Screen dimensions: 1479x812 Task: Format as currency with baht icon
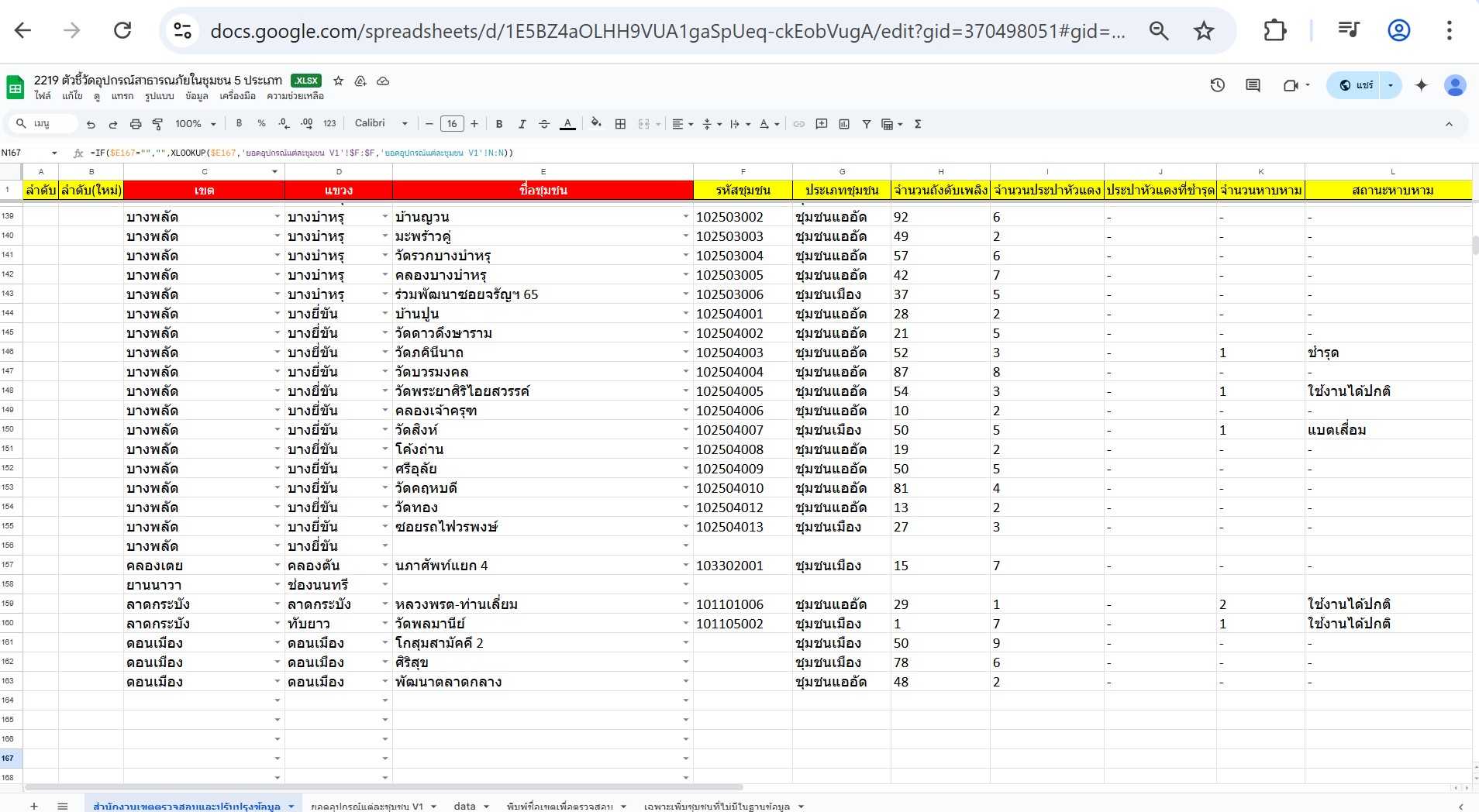tap(239, 123)
